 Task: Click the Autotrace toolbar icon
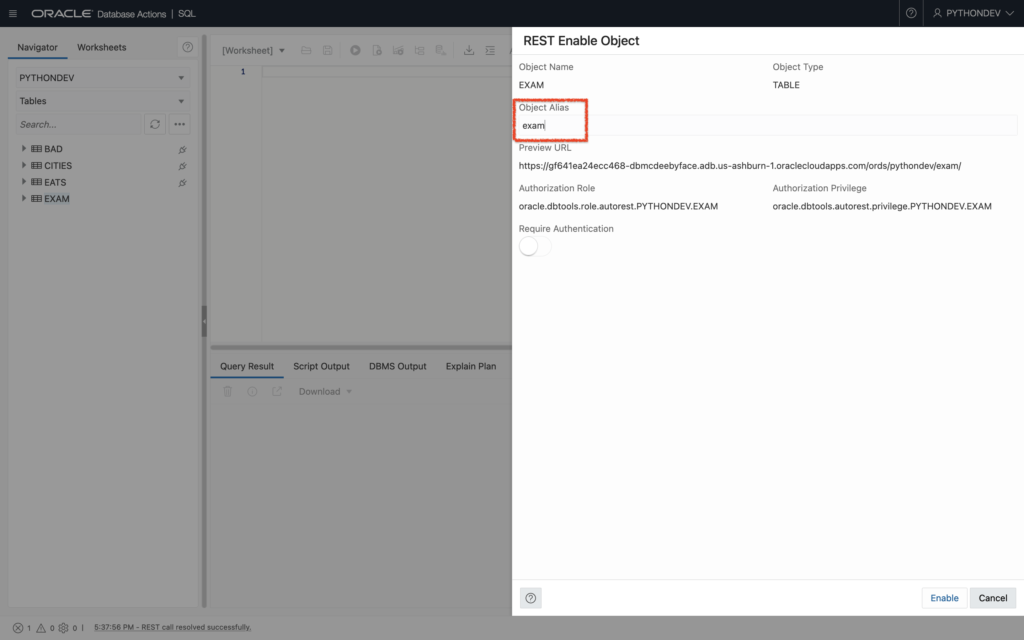pos(419,50)
